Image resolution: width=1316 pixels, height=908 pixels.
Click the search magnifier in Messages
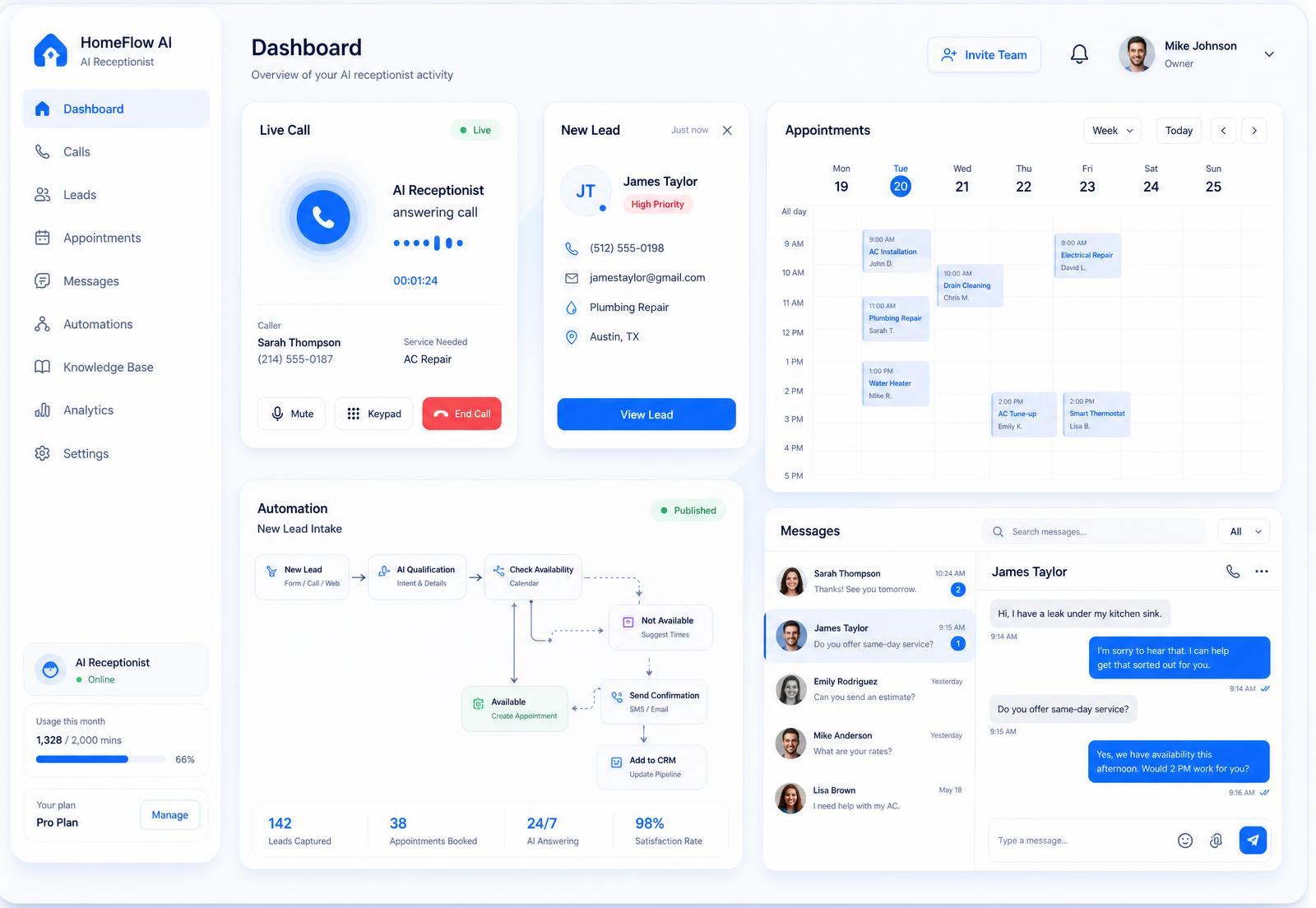998,532
